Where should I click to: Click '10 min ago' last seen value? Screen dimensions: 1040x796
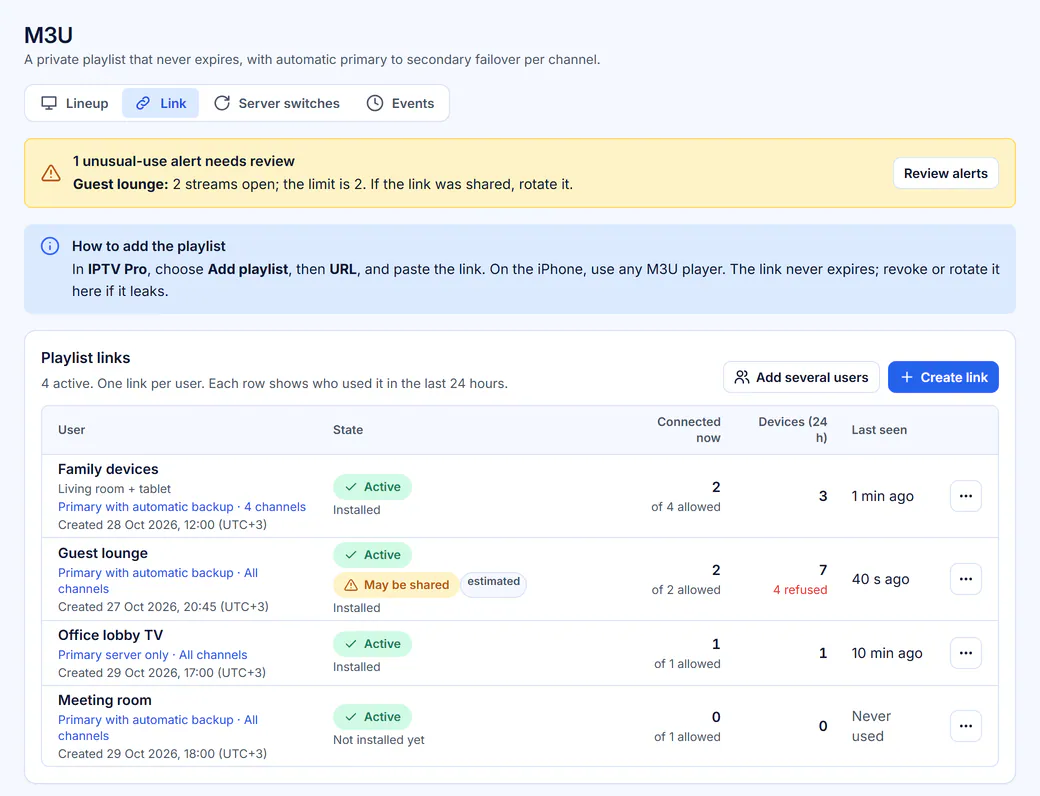pyautogui.click(x=887, y=653)
